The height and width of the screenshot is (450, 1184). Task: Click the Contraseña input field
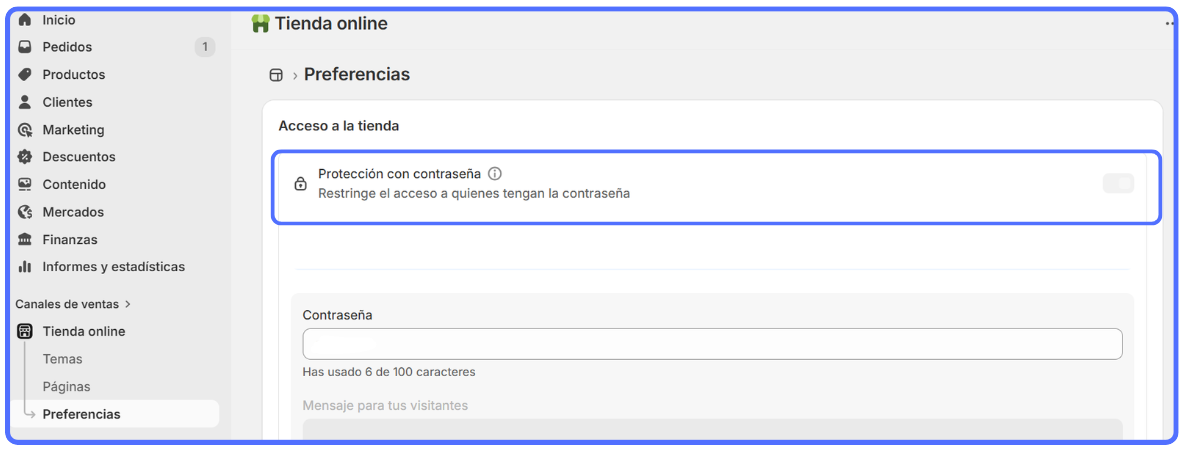pyautogui.click(x=712, y=344)
